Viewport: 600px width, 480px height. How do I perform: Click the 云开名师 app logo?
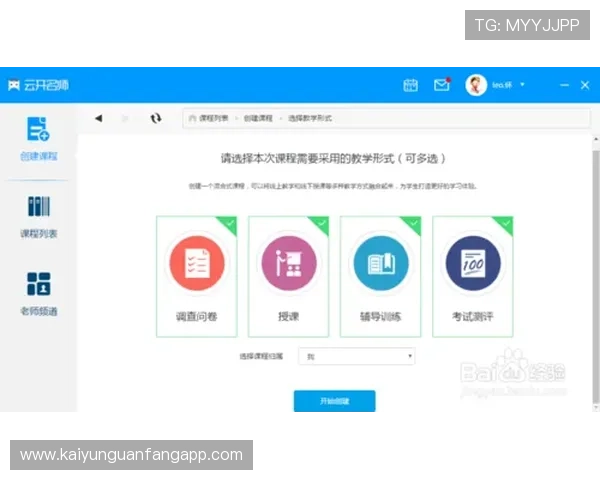(38, 85)
